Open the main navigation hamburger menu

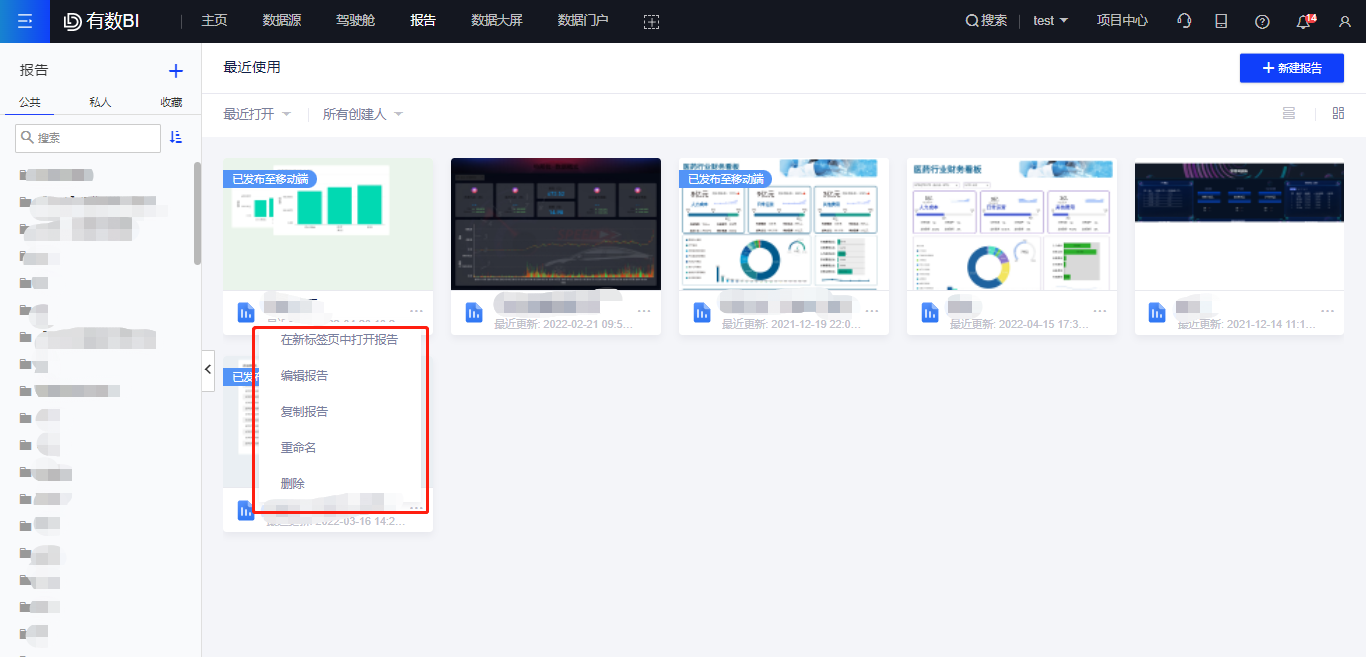point(25,21)
